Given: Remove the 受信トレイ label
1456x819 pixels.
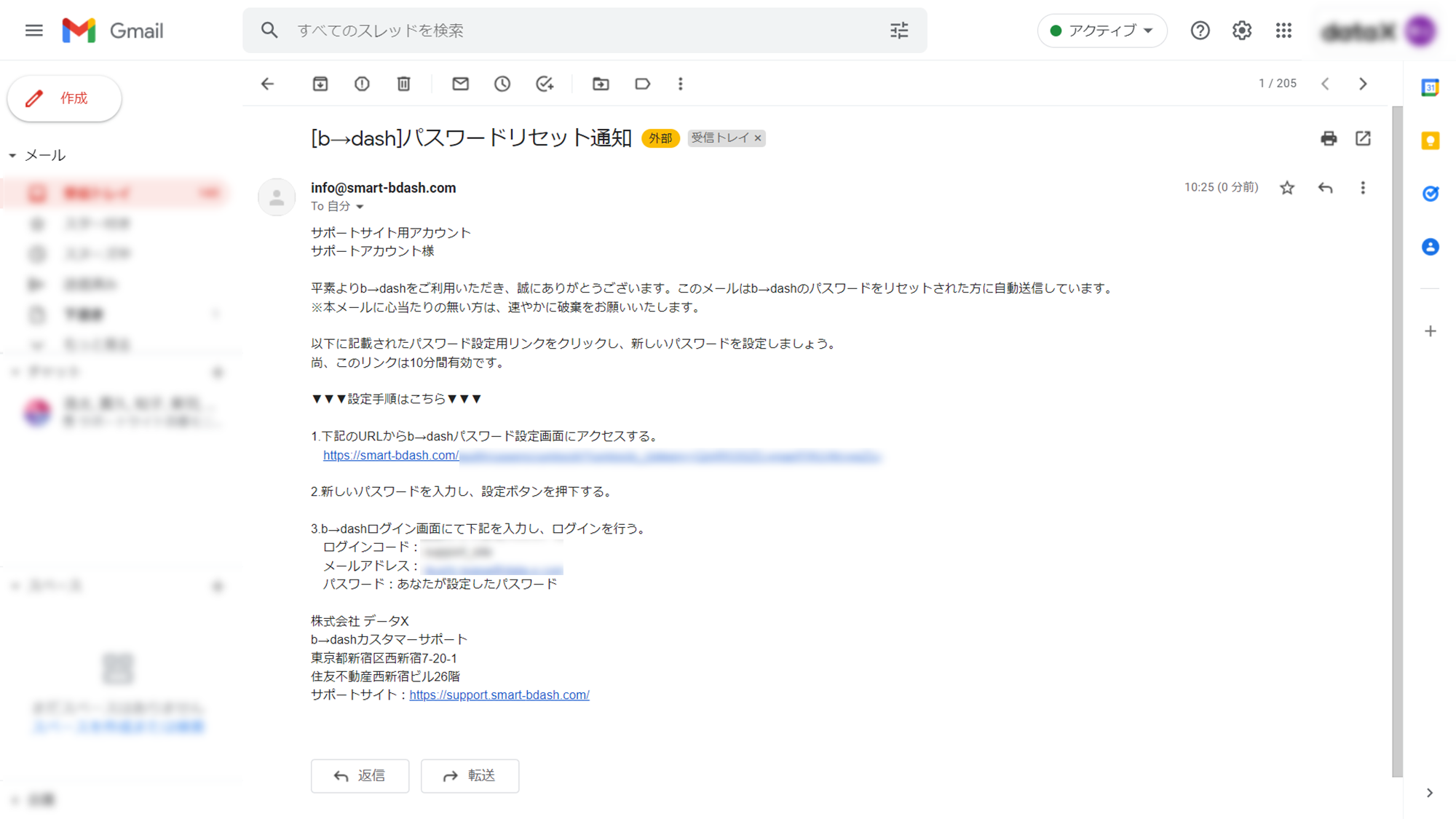Looking at the screenshot, I should [x=758, y=138].
